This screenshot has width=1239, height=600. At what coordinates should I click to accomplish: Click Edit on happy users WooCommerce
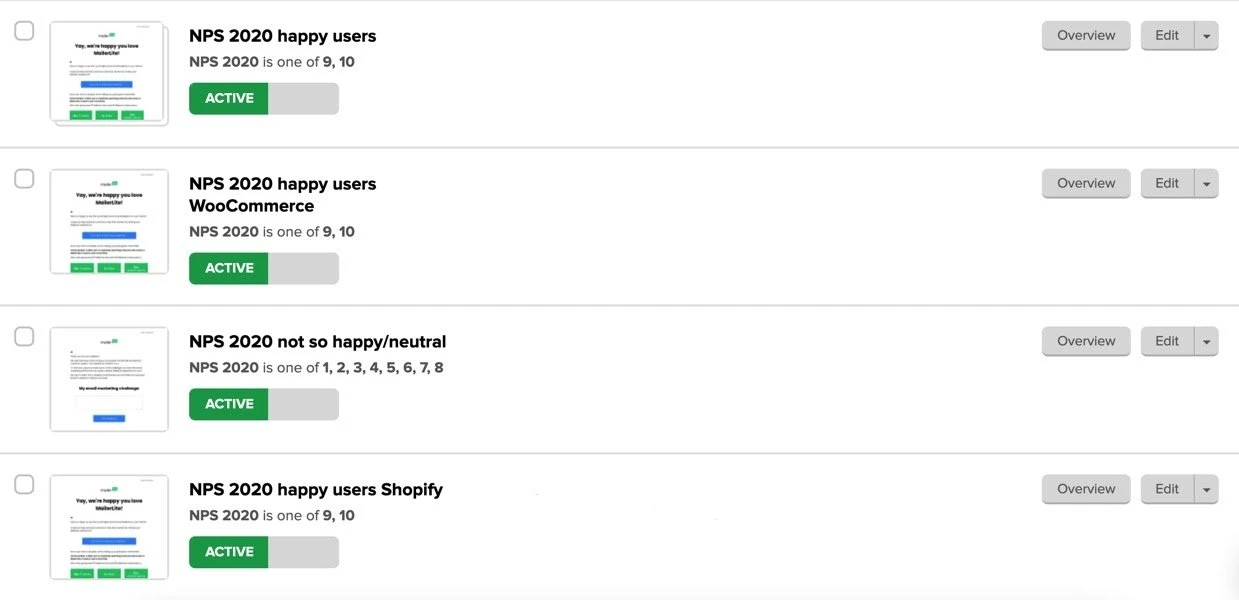point(1166,184)
